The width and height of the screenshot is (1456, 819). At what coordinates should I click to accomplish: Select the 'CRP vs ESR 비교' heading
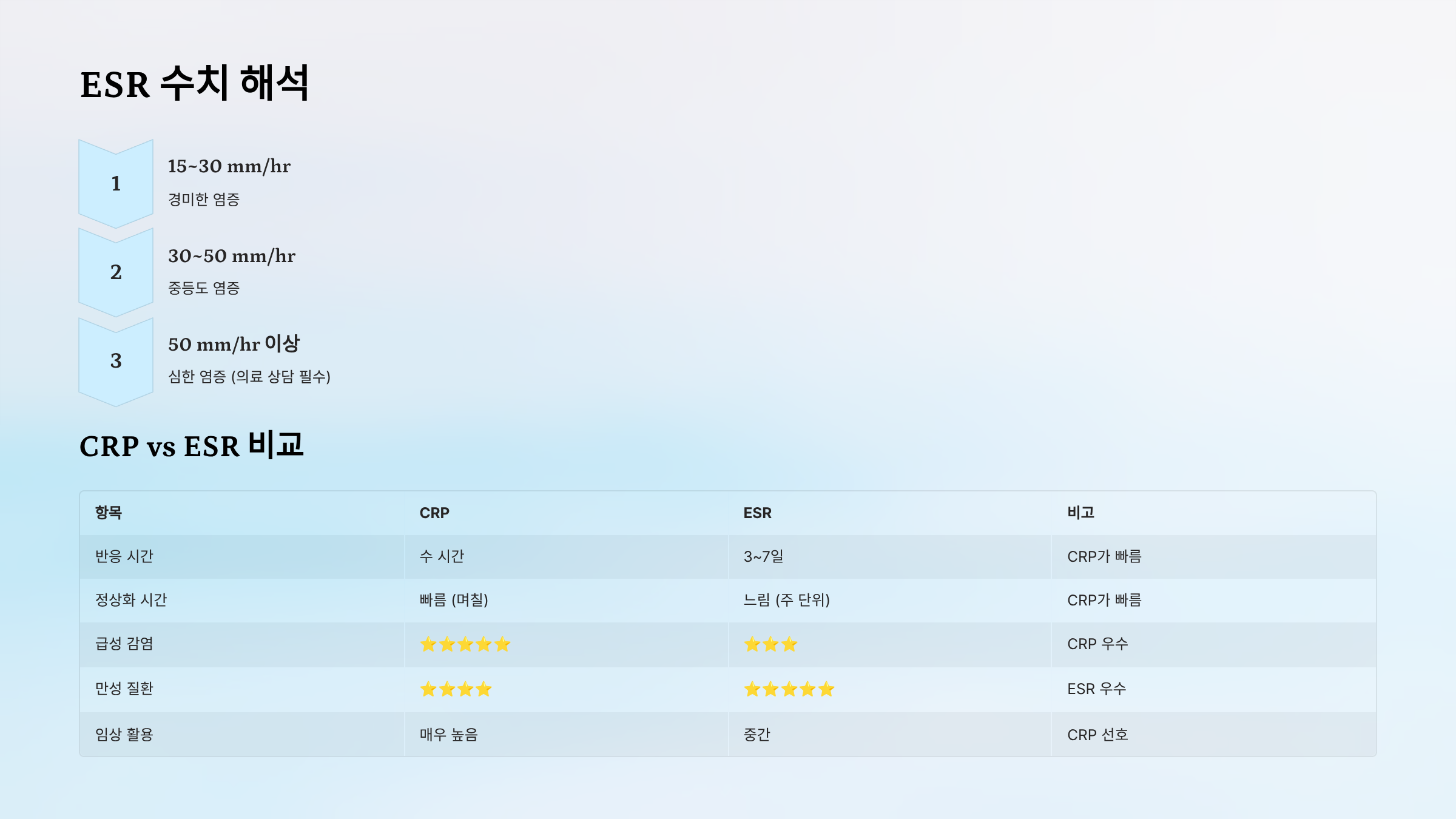pos(191,446)
